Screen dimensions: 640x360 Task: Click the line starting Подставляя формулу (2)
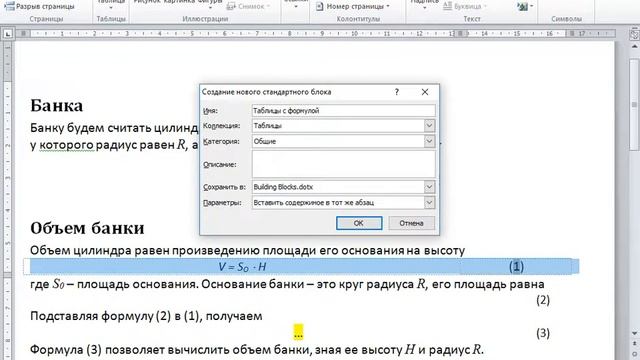(x=146, y=316)
